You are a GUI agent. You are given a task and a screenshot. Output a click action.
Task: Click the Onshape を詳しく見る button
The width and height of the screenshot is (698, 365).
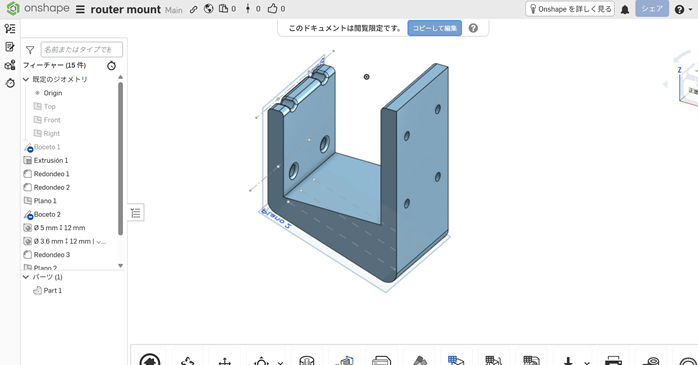tap(570, 9)
